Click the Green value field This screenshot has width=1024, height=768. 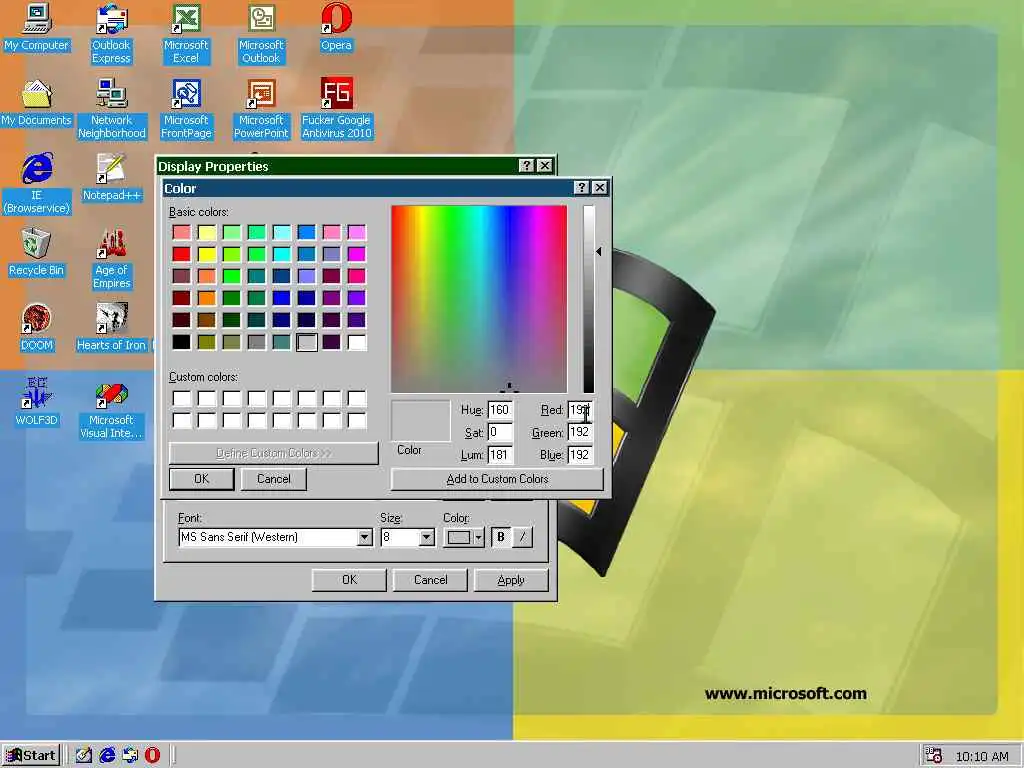580,432
